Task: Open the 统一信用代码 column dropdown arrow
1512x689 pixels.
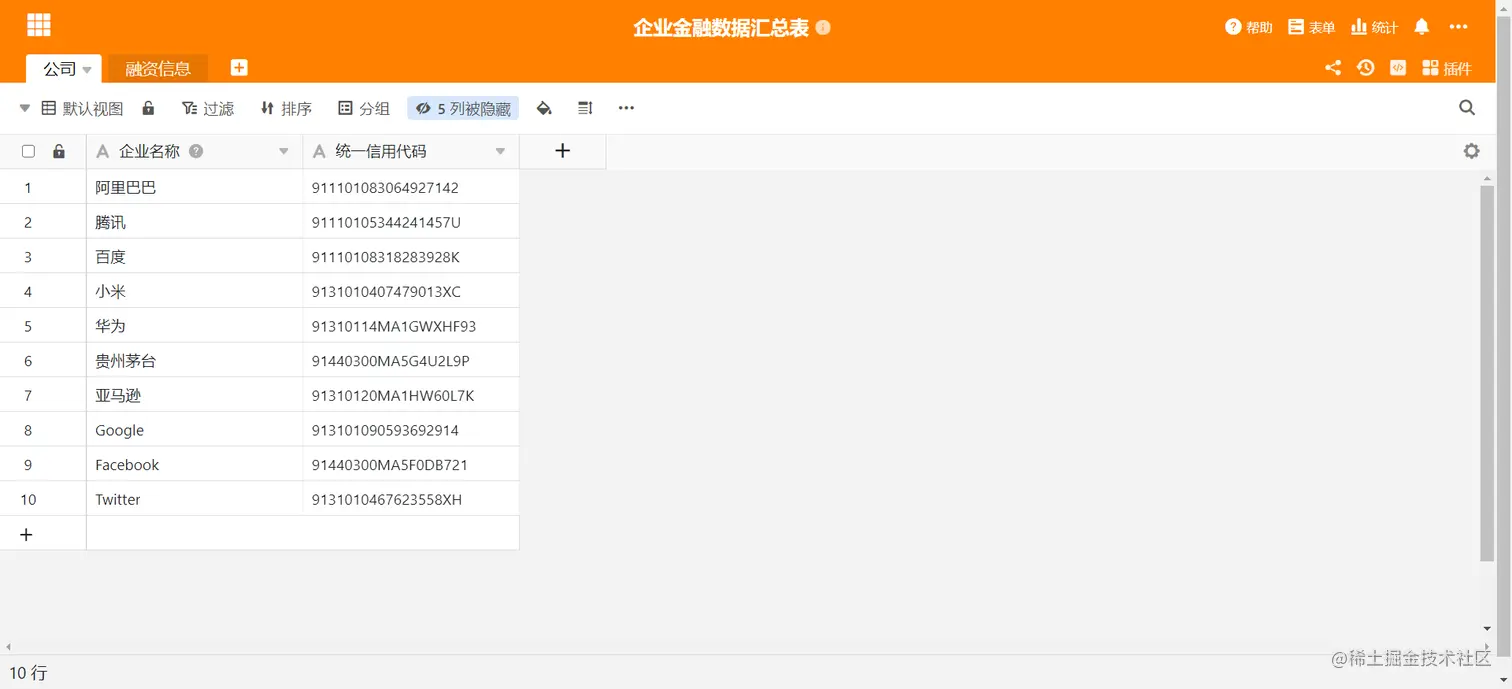Action: point(500,152)
